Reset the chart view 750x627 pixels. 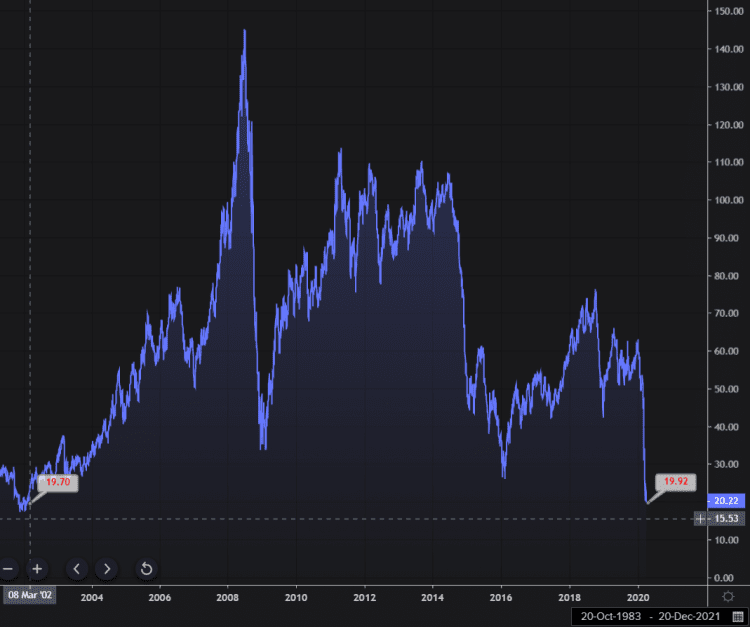click(146, 569)
